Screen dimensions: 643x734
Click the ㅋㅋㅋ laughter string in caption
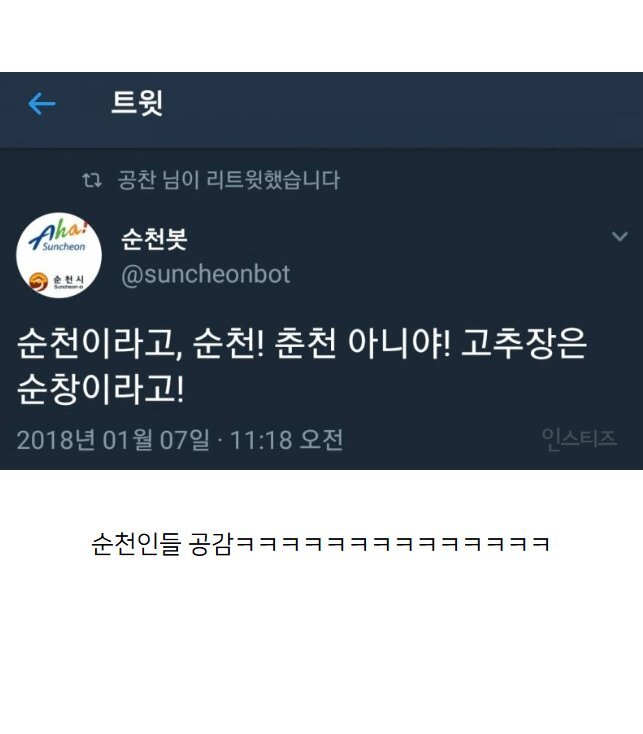click(392, 544)
